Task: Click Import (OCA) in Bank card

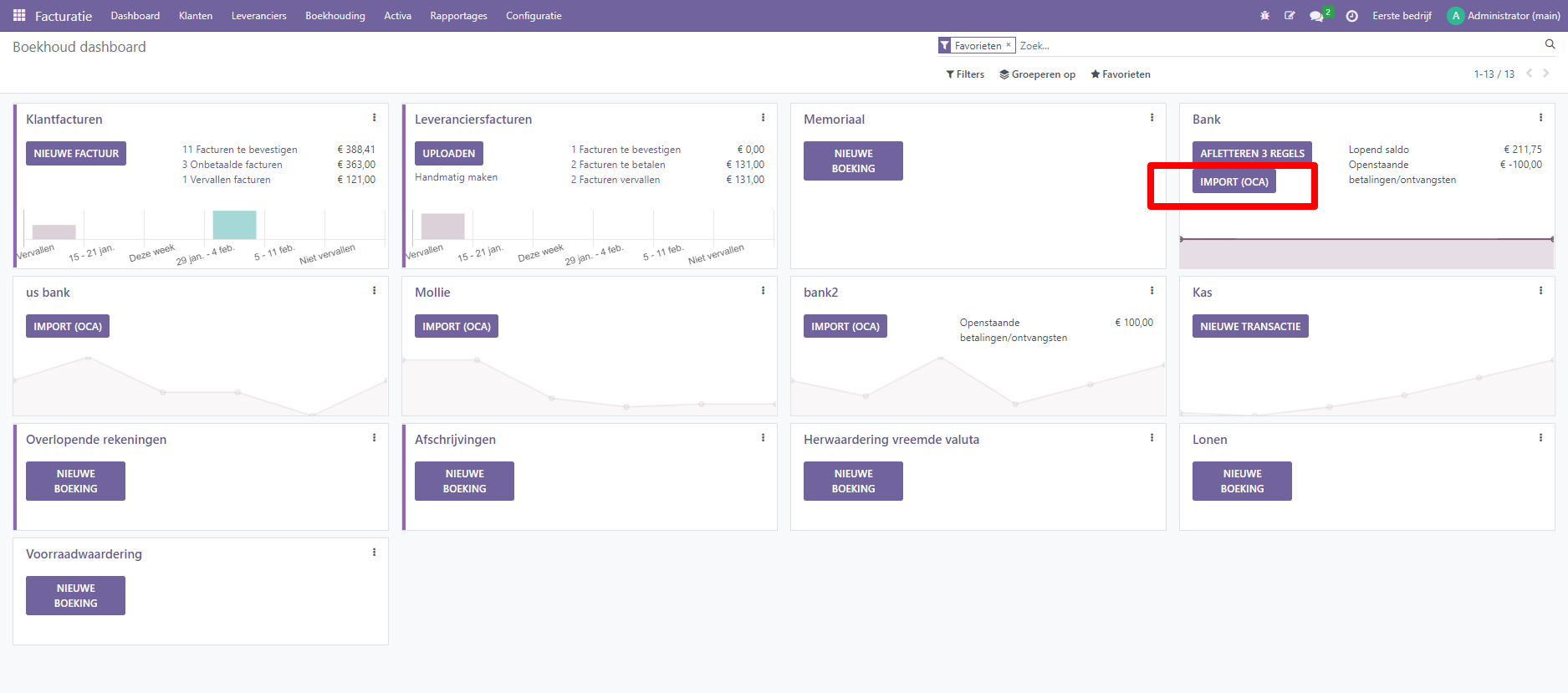Action: (x=1233, y=181)
